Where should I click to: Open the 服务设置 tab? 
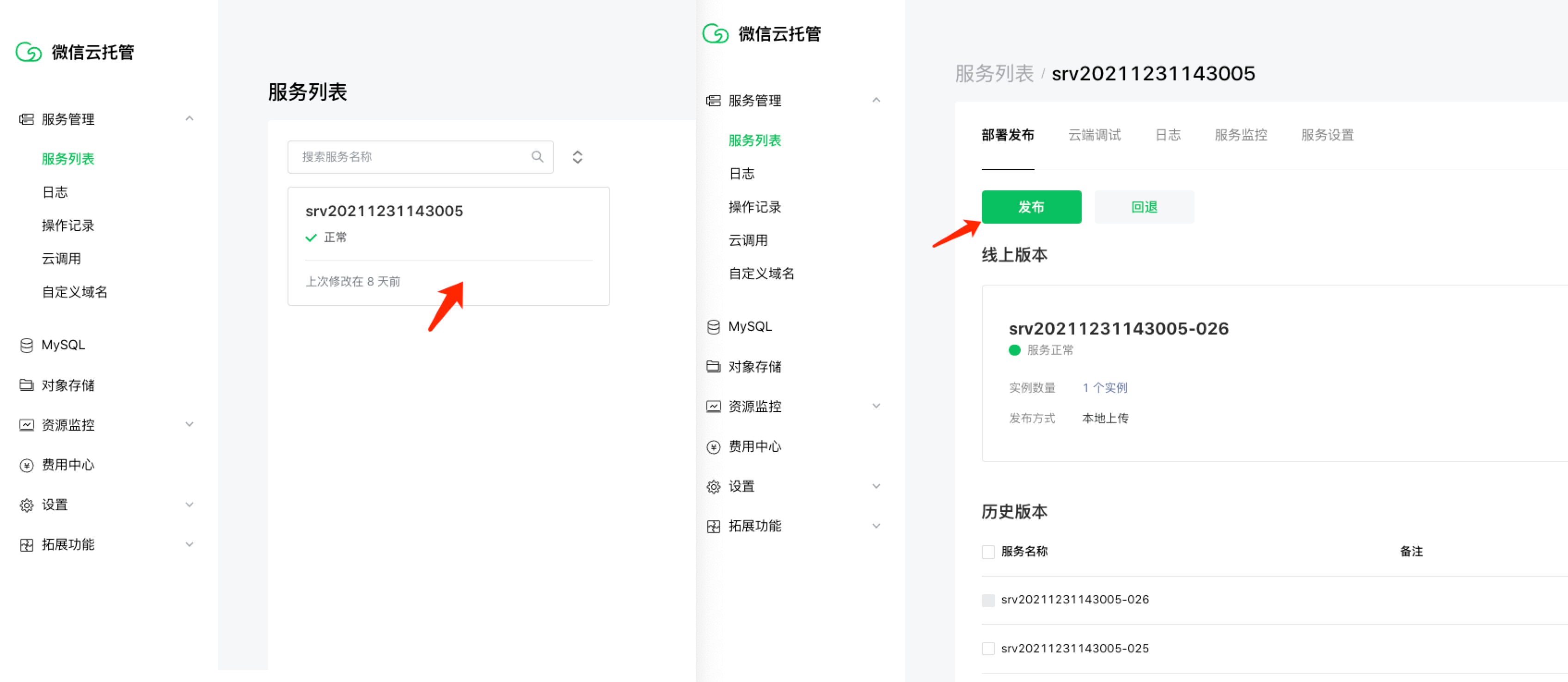pyautogui.click(x=1327, y=135)
